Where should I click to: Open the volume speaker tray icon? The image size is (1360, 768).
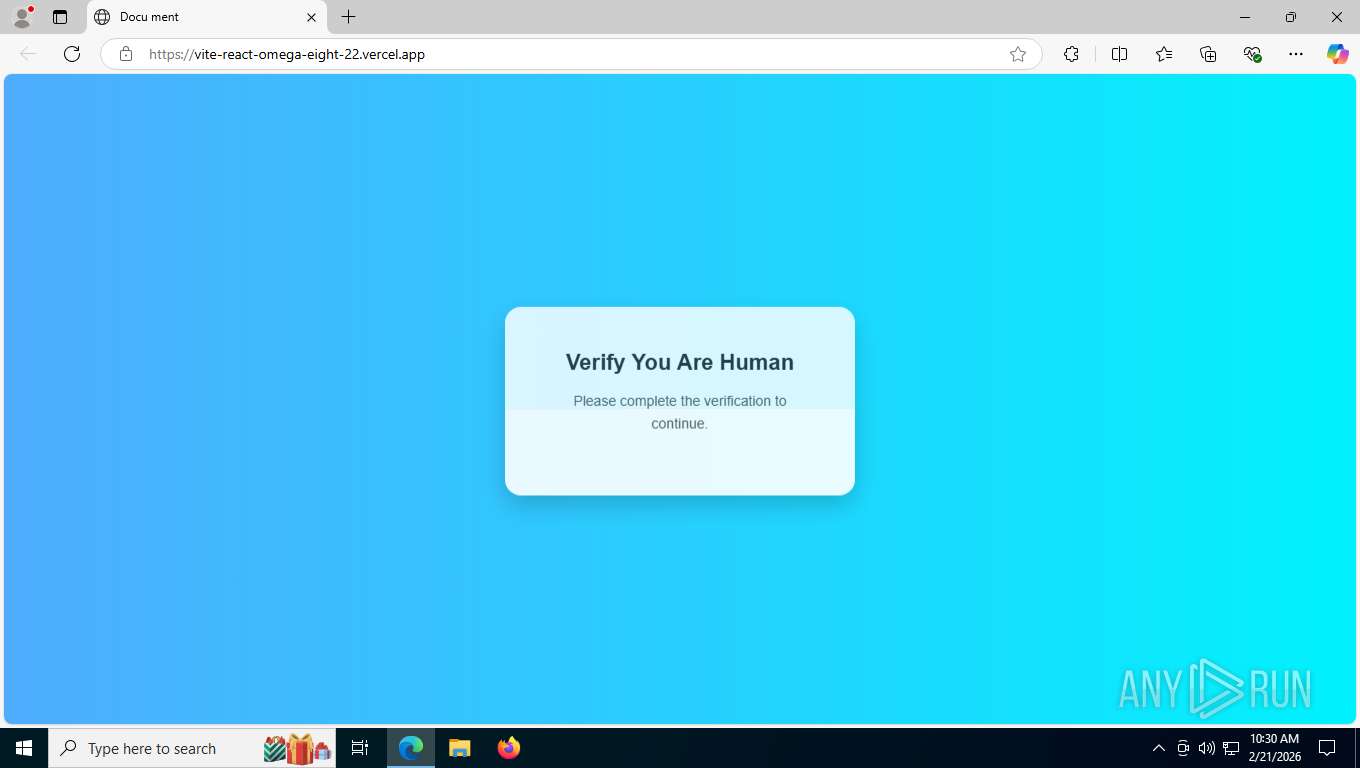pyautogui.click(x=1207, y=748)
